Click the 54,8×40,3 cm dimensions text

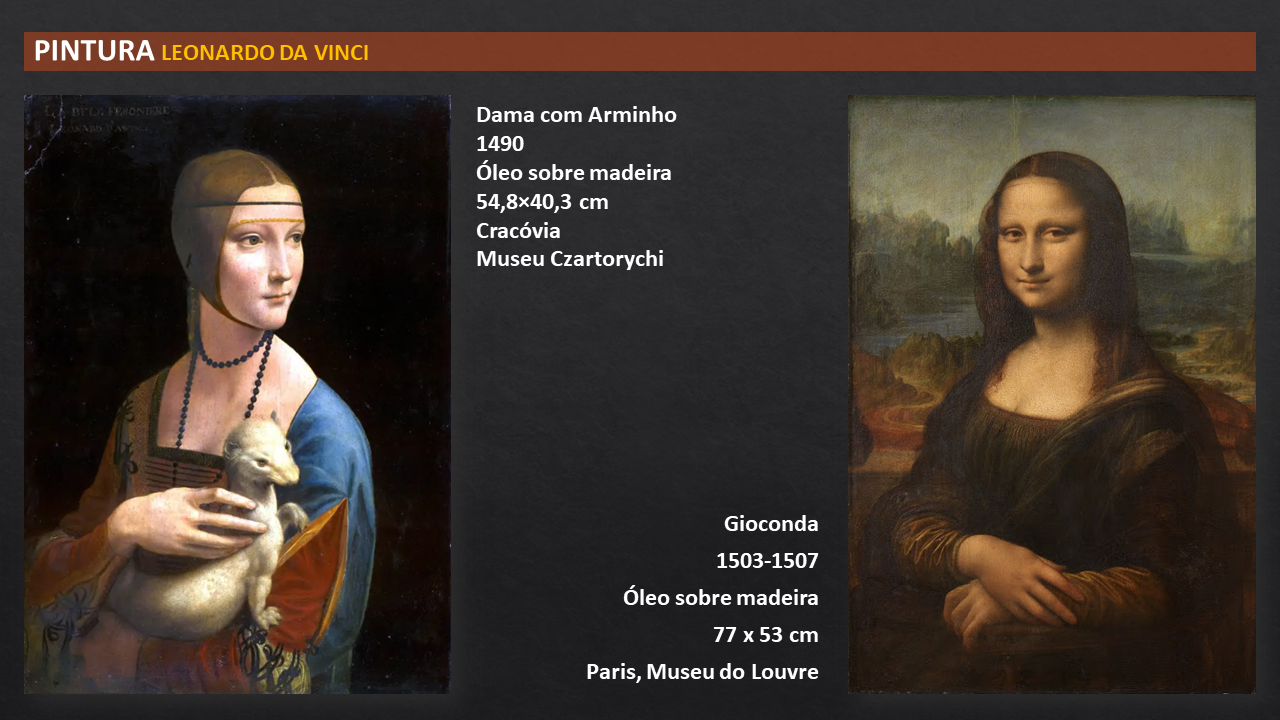(x=542, y=202)
